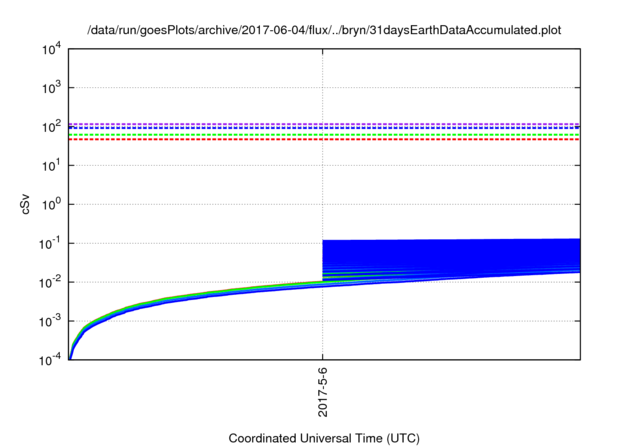Viewport: 640px width, 448px height.
Task: Select the 10^-3 y-axis label
Action: [x=51, y=322]
